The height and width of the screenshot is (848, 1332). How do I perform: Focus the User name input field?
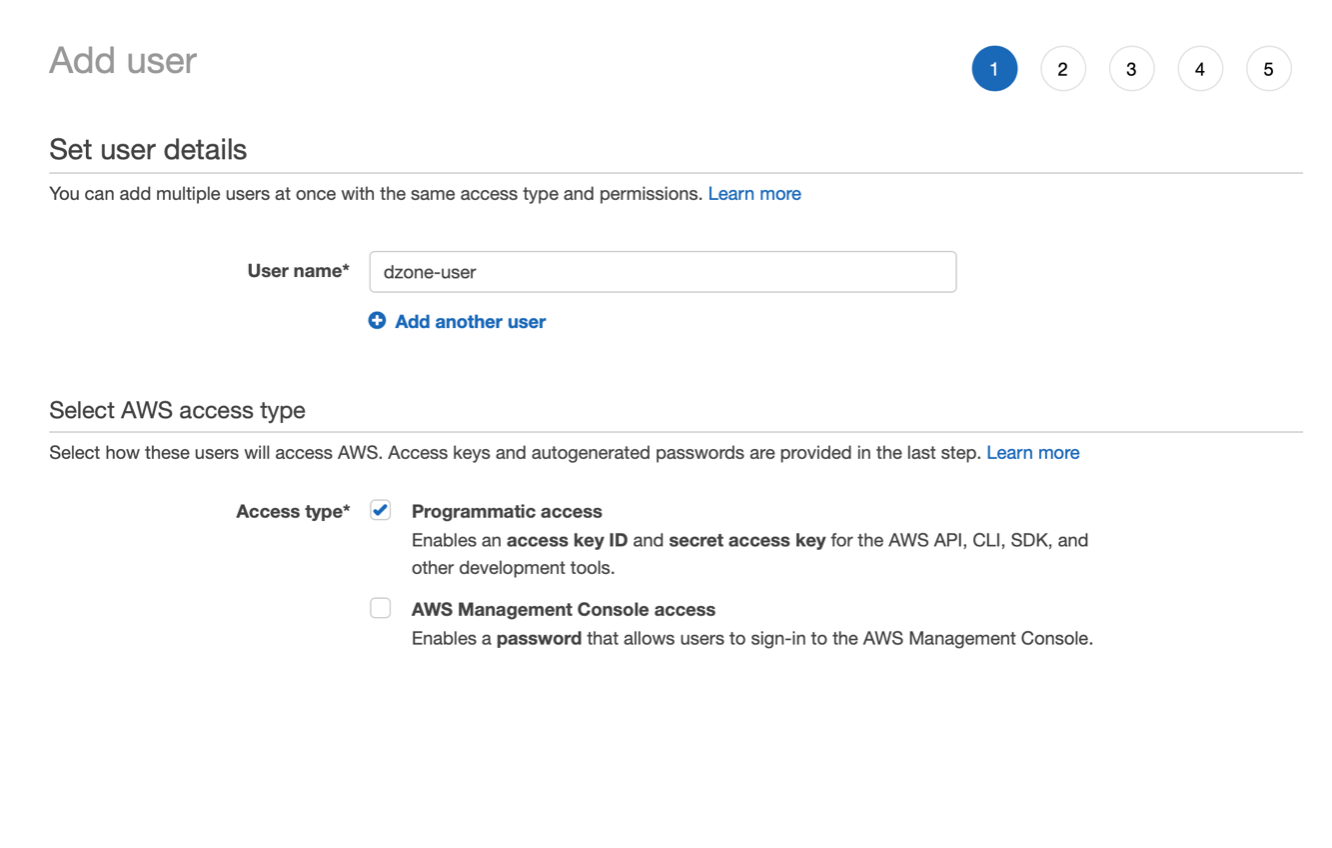coord(662,272)
